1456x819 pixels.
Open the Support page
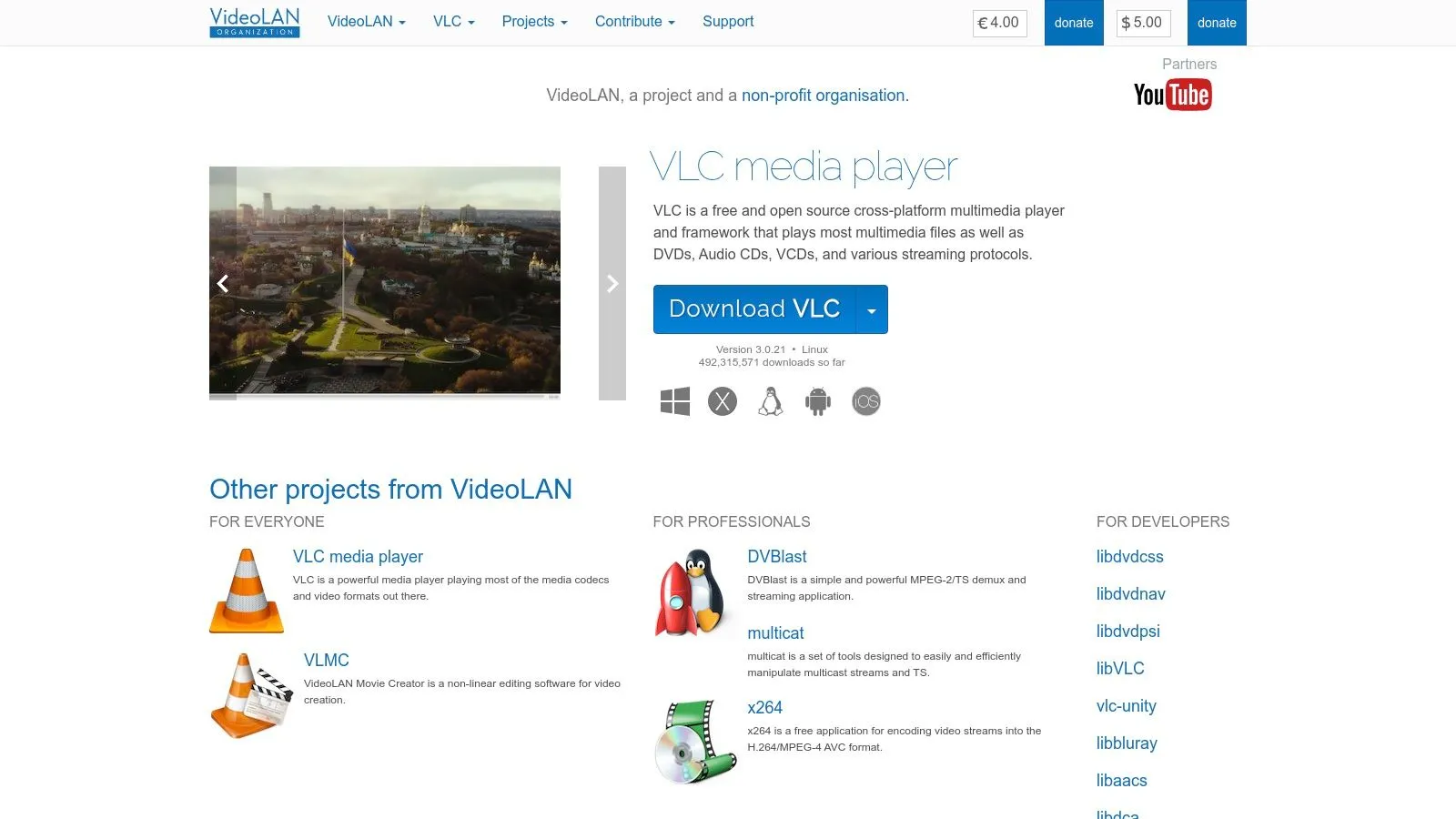coord(727,21)
